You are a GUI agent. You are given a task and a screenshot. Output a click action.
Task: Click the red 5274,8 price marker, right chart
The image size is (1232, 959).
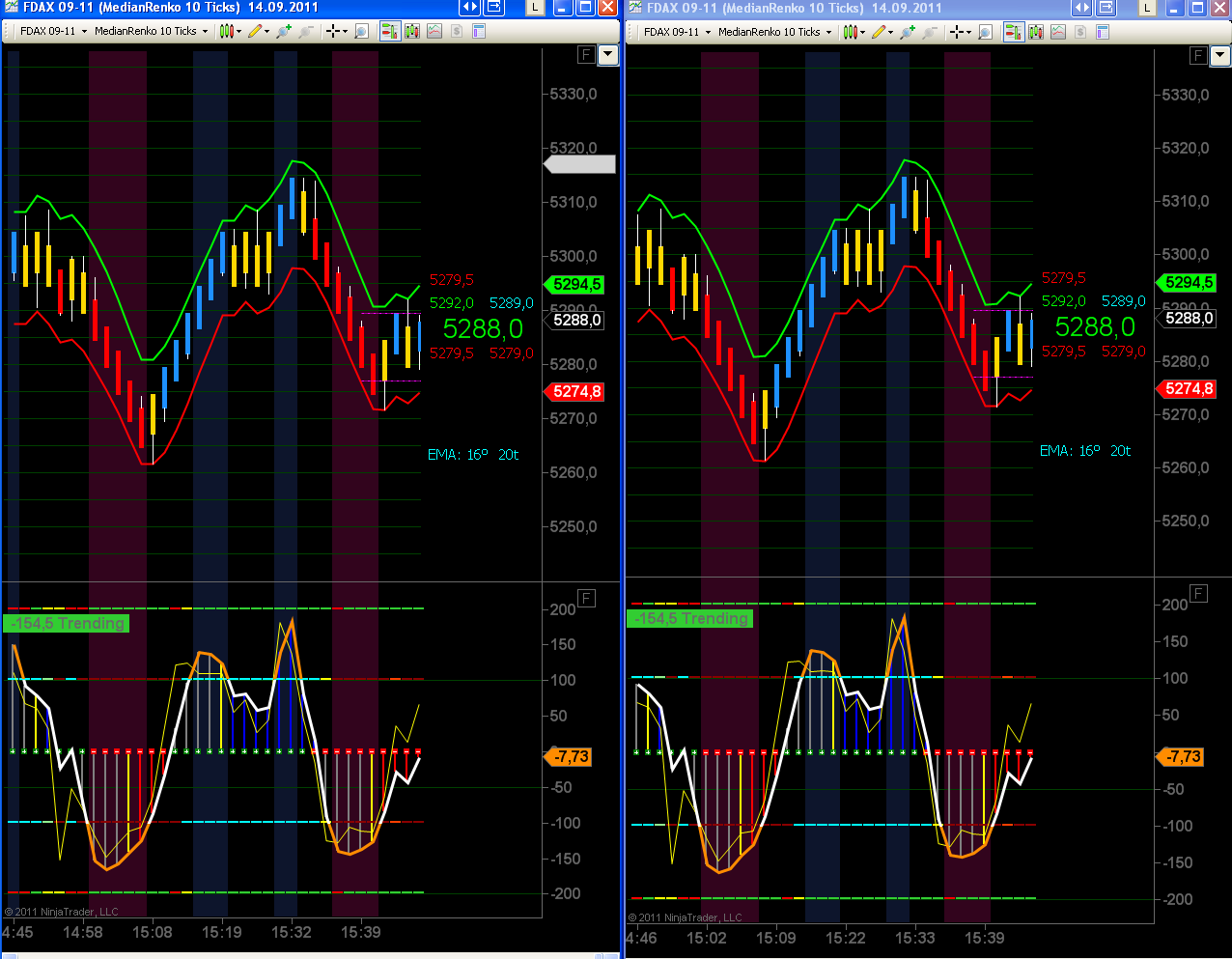[x=1186, y=389]
